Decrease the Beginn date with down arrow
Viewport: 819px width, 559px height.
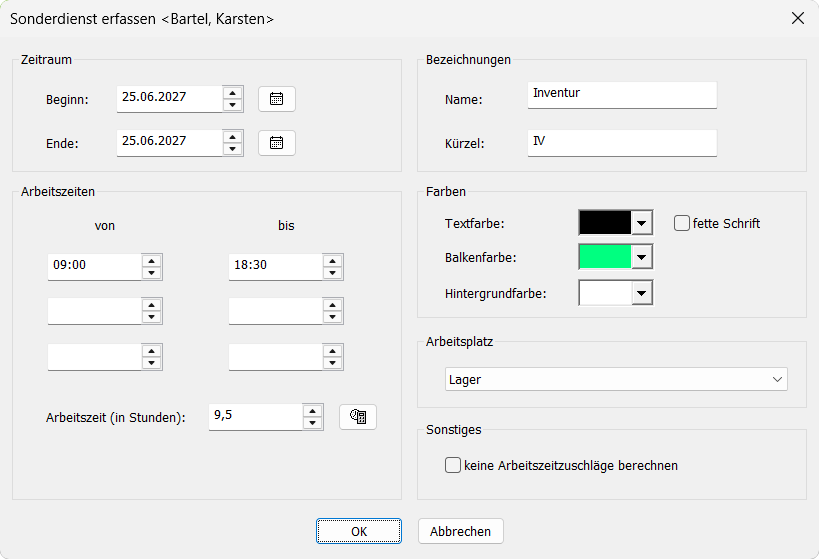click(232, 105)
